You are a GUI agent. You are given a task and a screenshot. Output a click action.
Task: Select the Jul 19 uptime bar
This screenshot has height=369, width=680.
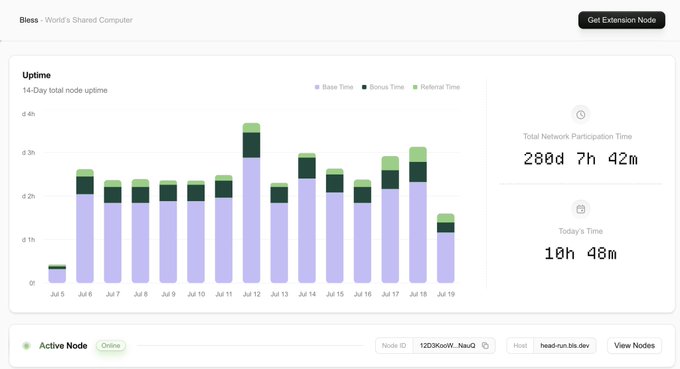tap(446, 248)
